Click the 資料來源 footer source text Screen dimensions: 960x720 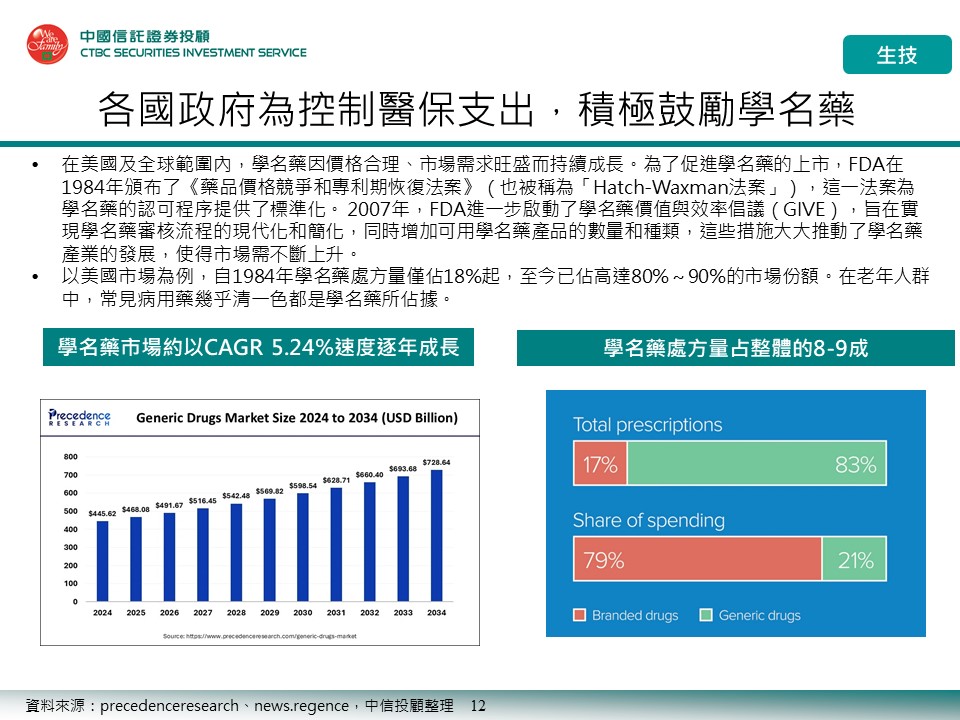click(x=238, y=706)
